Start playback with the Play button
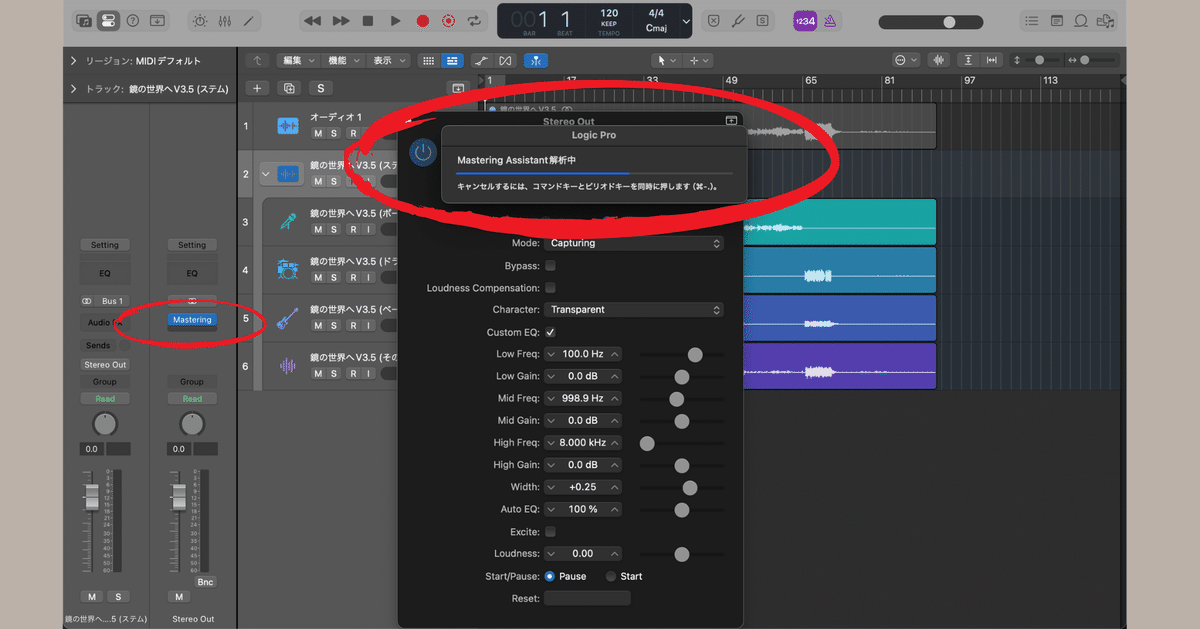Image resolution: width=1200 pixels, height=629 pixels. point(395,20)
